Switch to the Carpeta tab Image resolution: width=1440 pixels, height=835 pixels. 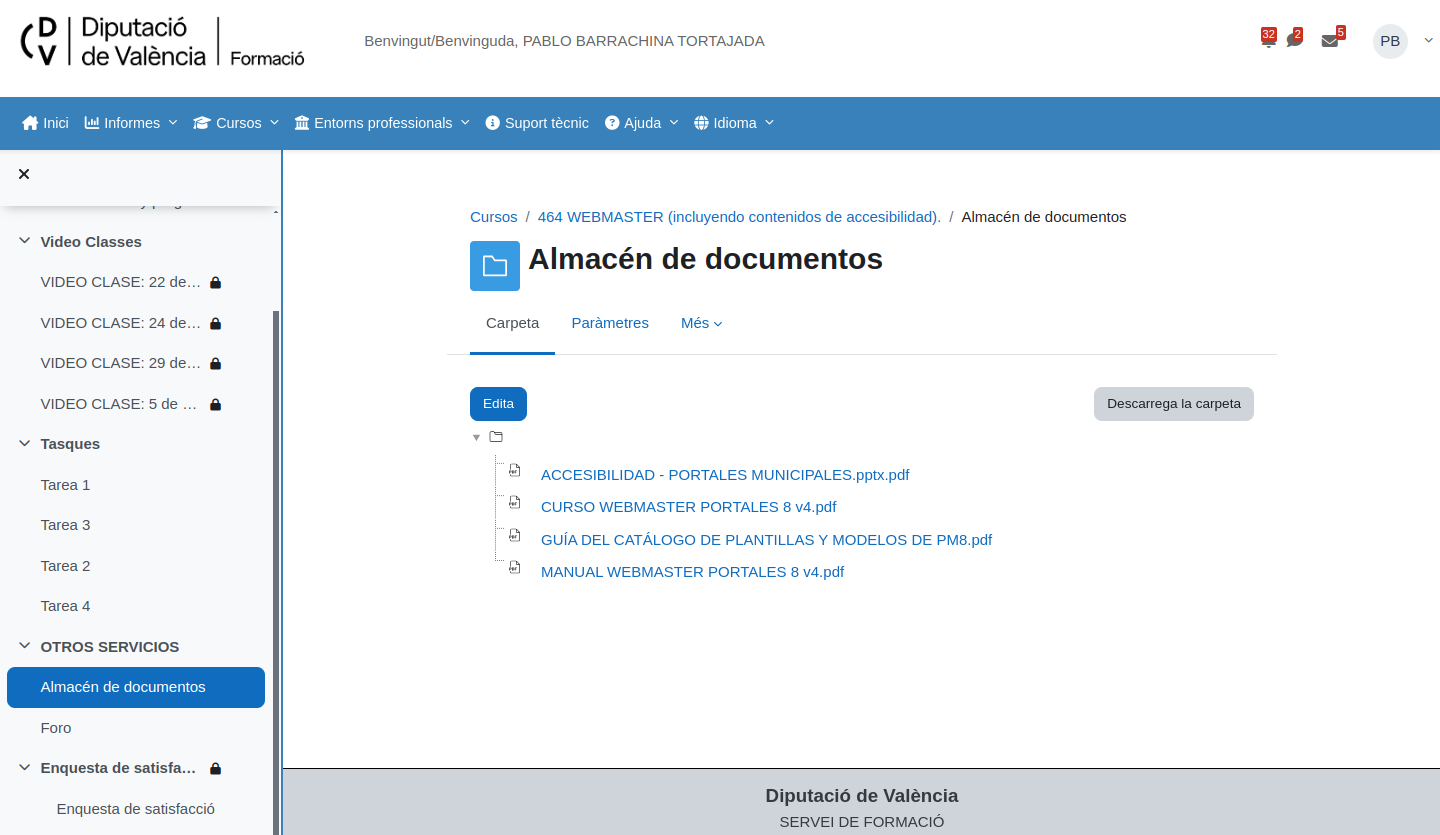512,323
